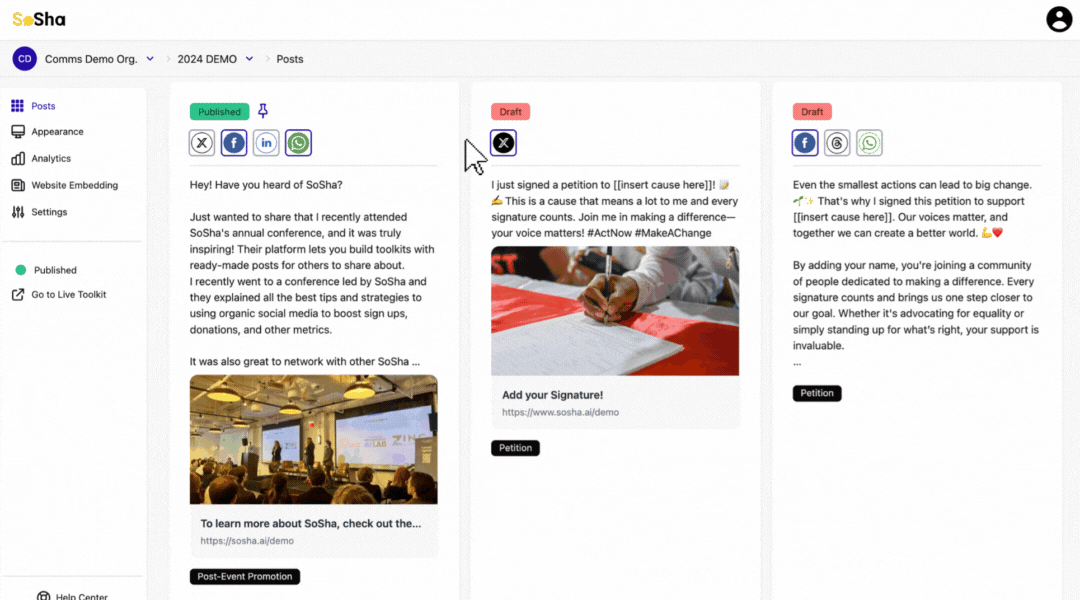Open the conference photo thumbnail

pos(313,439)
